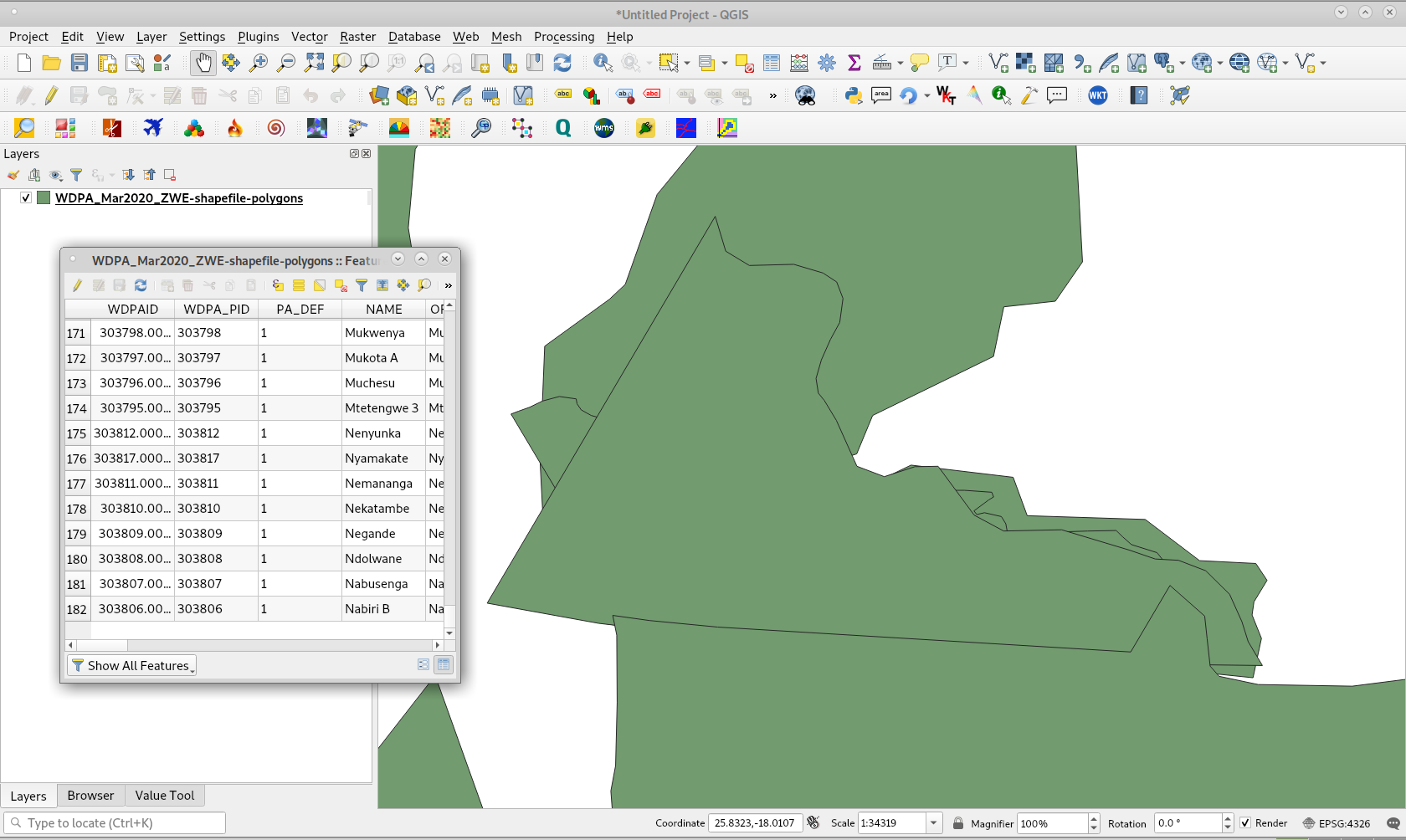This screenshot has width=1406, height=840.
Task: Open the Processing menu
Action: click(x=564, y=37)
